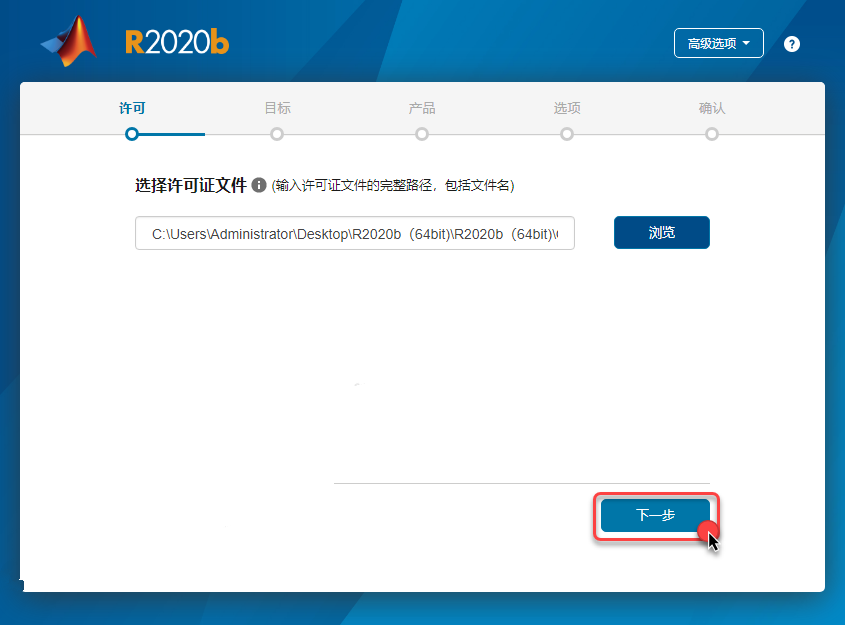The height and width of the screenshot is (625, 845).
Task: Click the info icon beside 选择许可证文件
Action: [259, 185]
